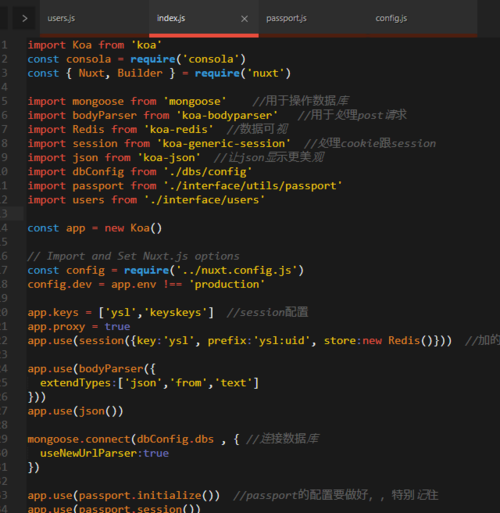500x513 pixels.
Task: Click the 'production' string
Action: [x=227, y=284]
